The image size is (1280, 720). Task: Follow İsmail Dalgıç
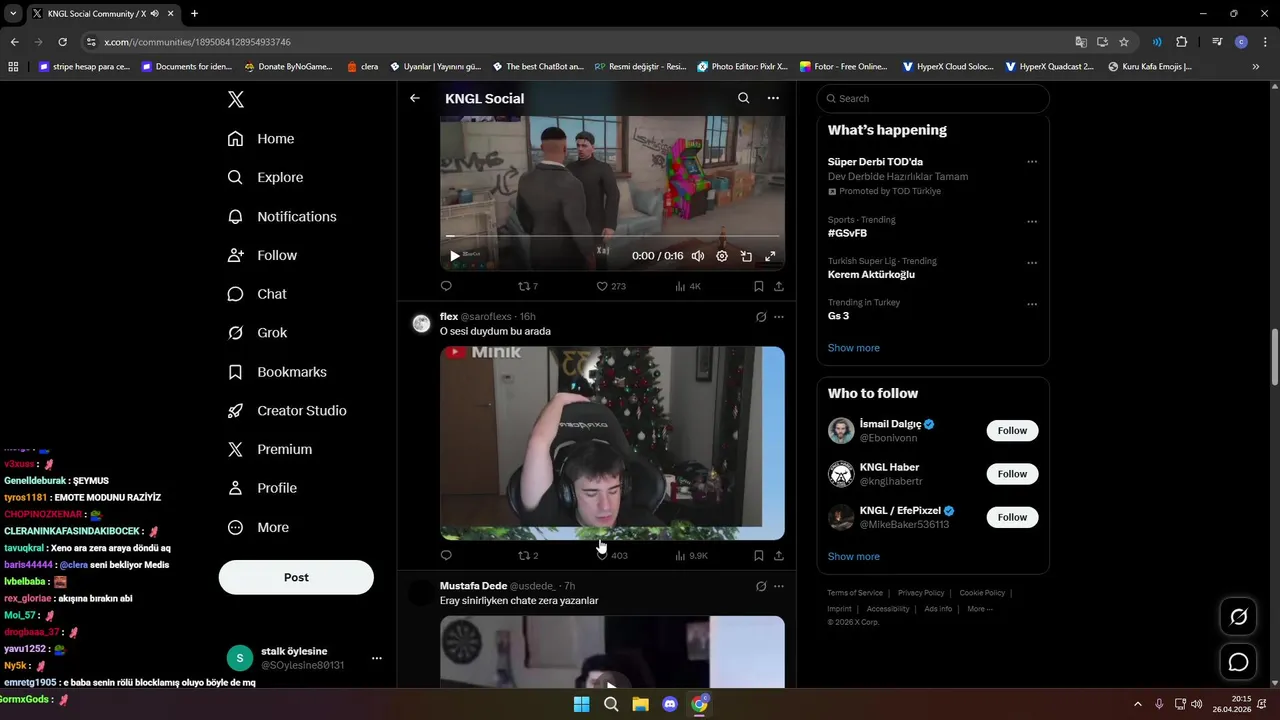(x=1012, y=431)
